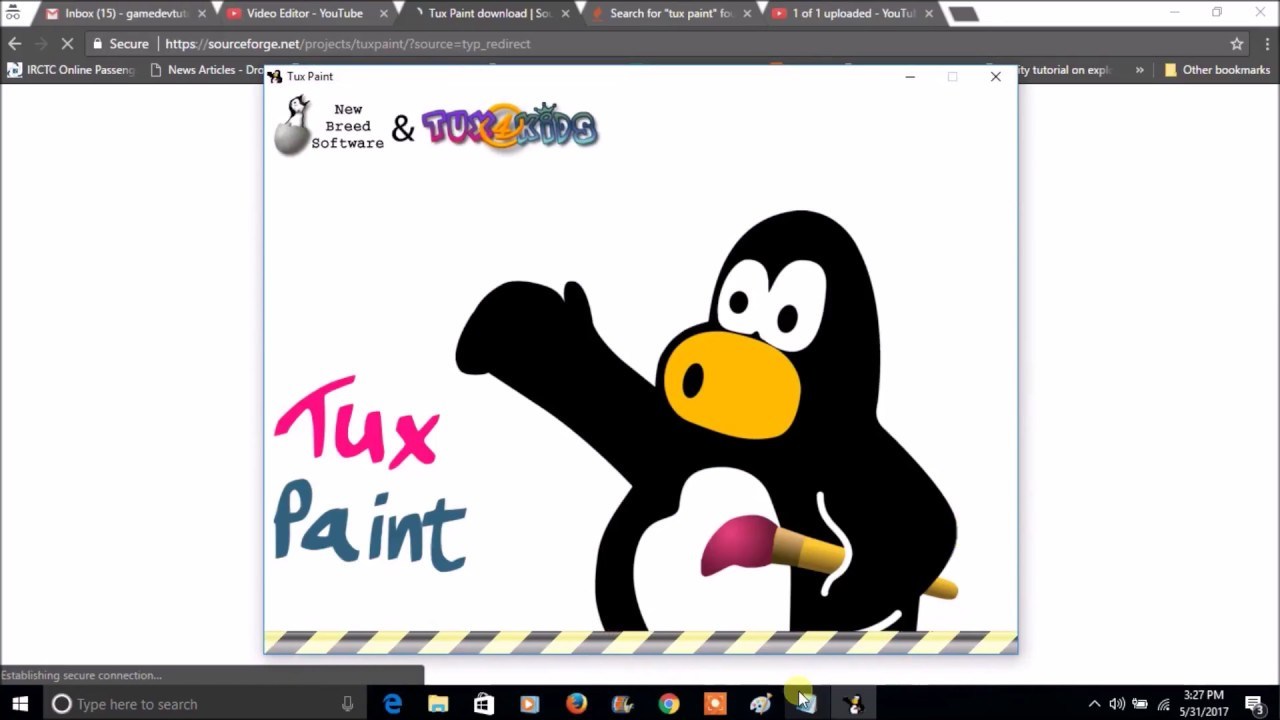Launch Google Chrome from the taskbar
Image resolution: width=1280 pixels, height=720 pixels.
pyautogui.click(x=668, y=704)
